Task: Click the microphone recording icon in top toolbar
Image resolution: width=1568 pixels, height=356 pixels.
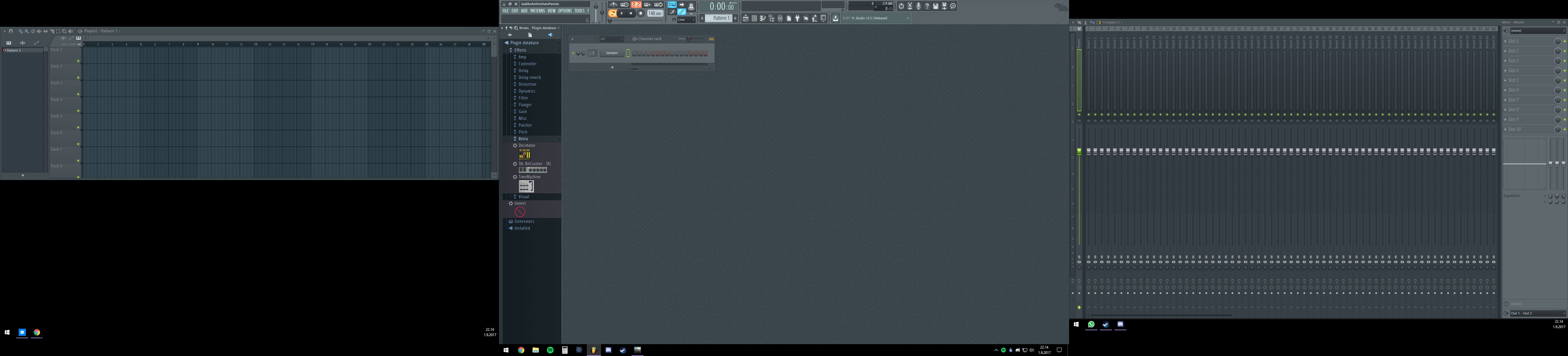Action: (919, 6)
